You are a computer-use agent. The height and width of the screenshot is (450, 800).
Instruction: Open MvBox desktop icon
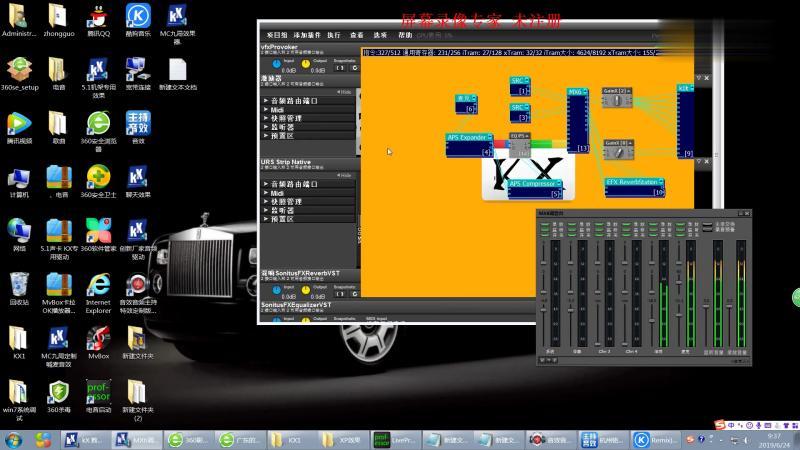(98, 343)
